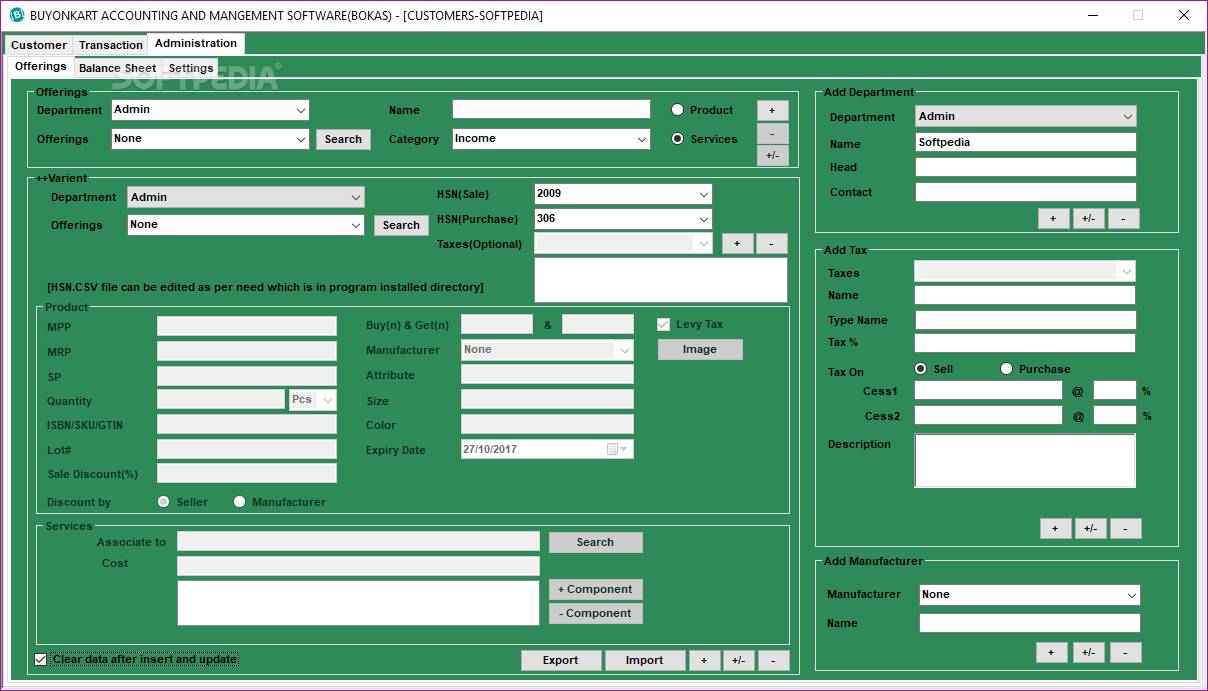Click Search in the Varient section
This screenshot has width=1208, height=691.
(401, 225)
